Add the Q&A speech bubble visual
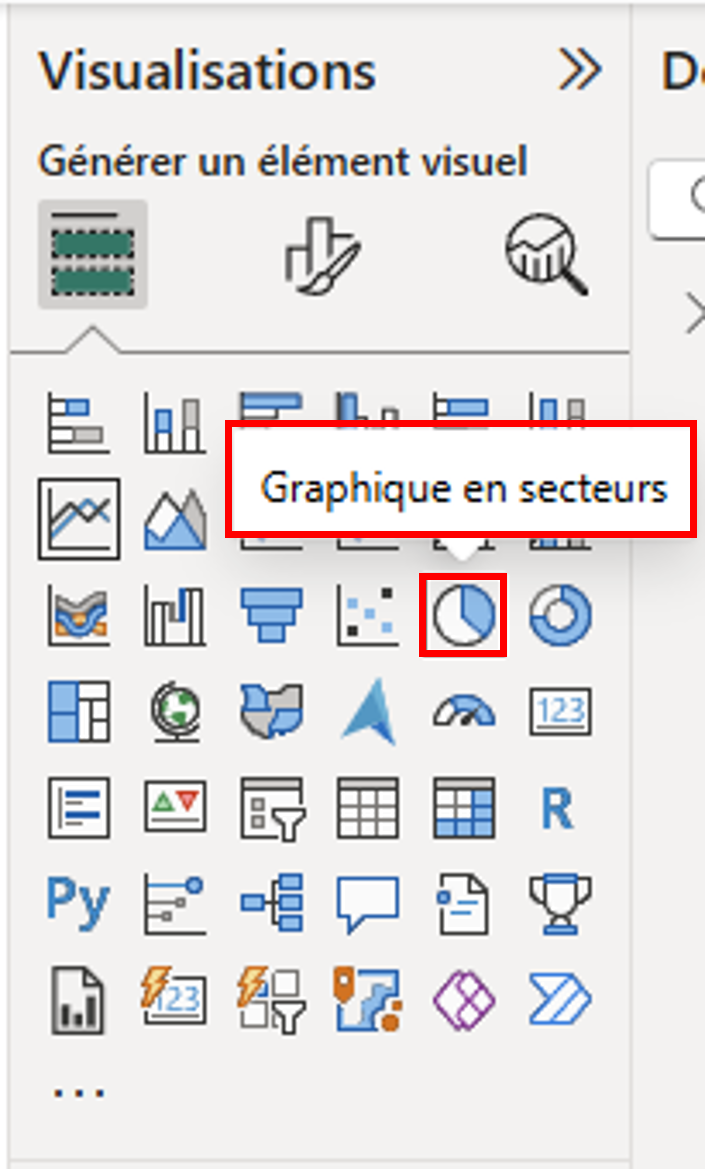Viewport: 705px width, 1169px height. pyautogui.click(x=367, y=904)
